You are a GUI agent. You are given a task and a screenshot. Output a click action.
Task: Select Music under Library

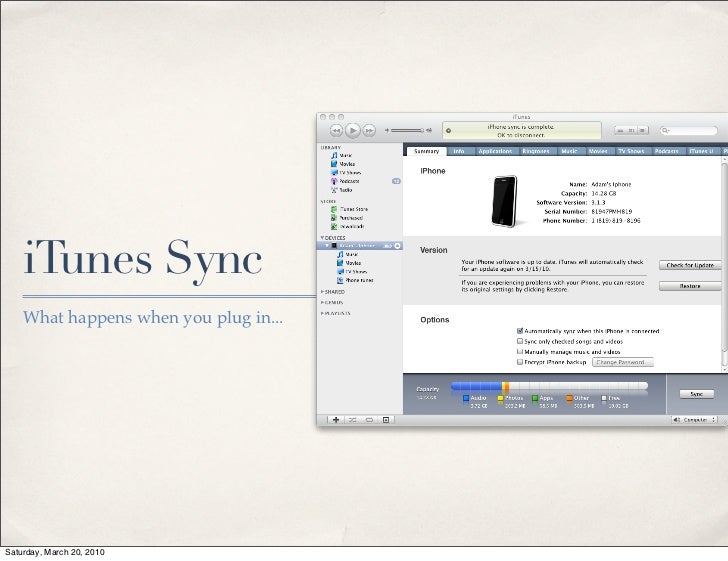click(341, 156)
